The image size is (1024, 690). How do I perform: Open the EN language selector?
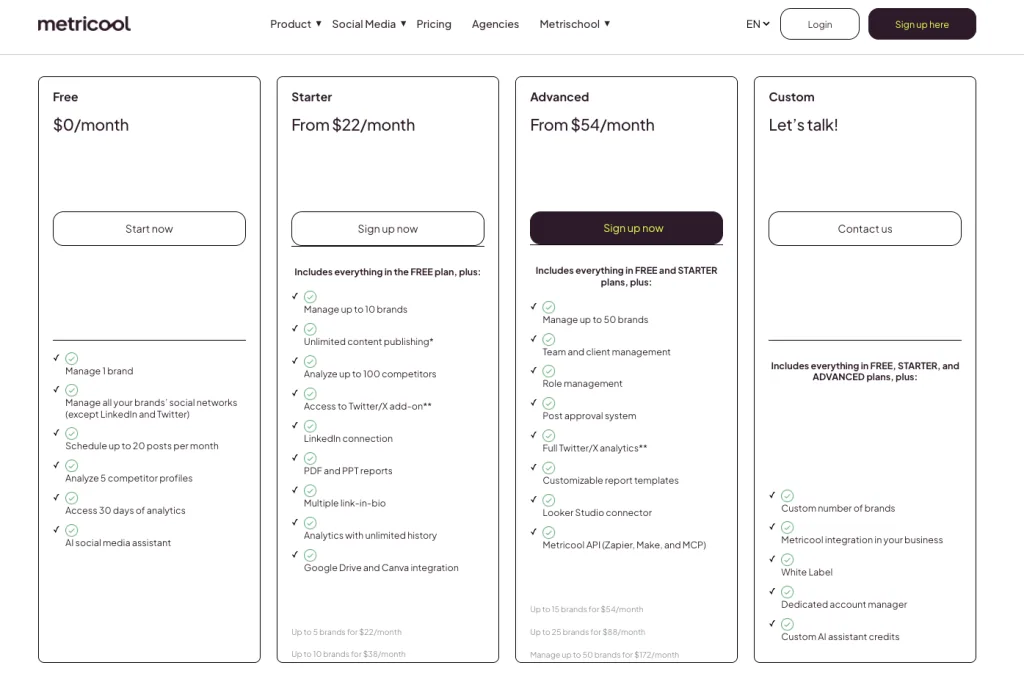(758, 24)
